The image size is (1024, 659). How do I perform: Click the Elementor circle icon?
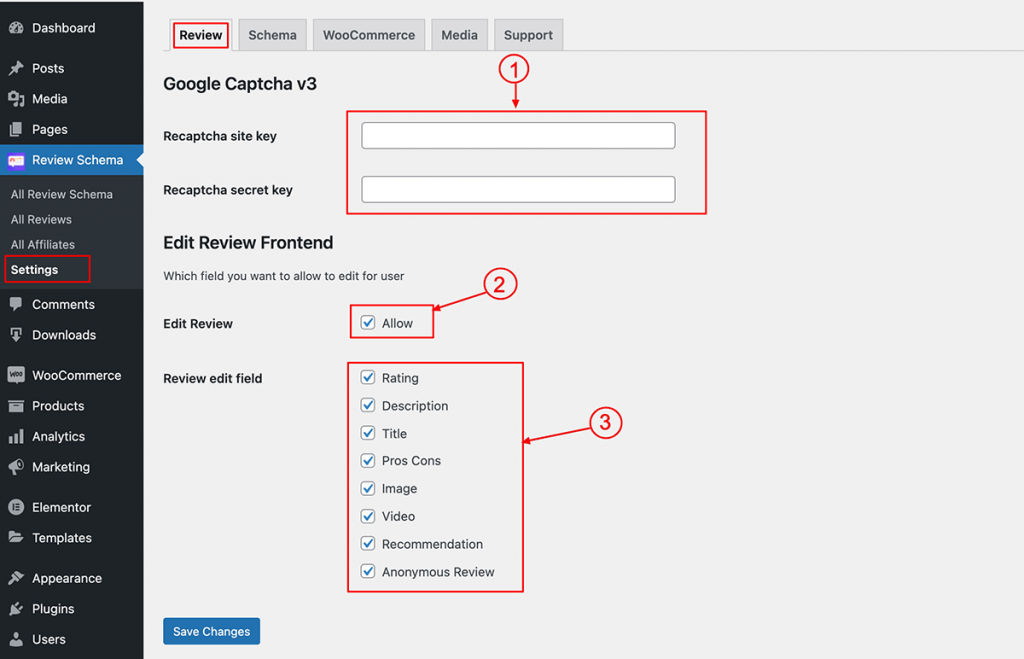(x=16, y=507)
